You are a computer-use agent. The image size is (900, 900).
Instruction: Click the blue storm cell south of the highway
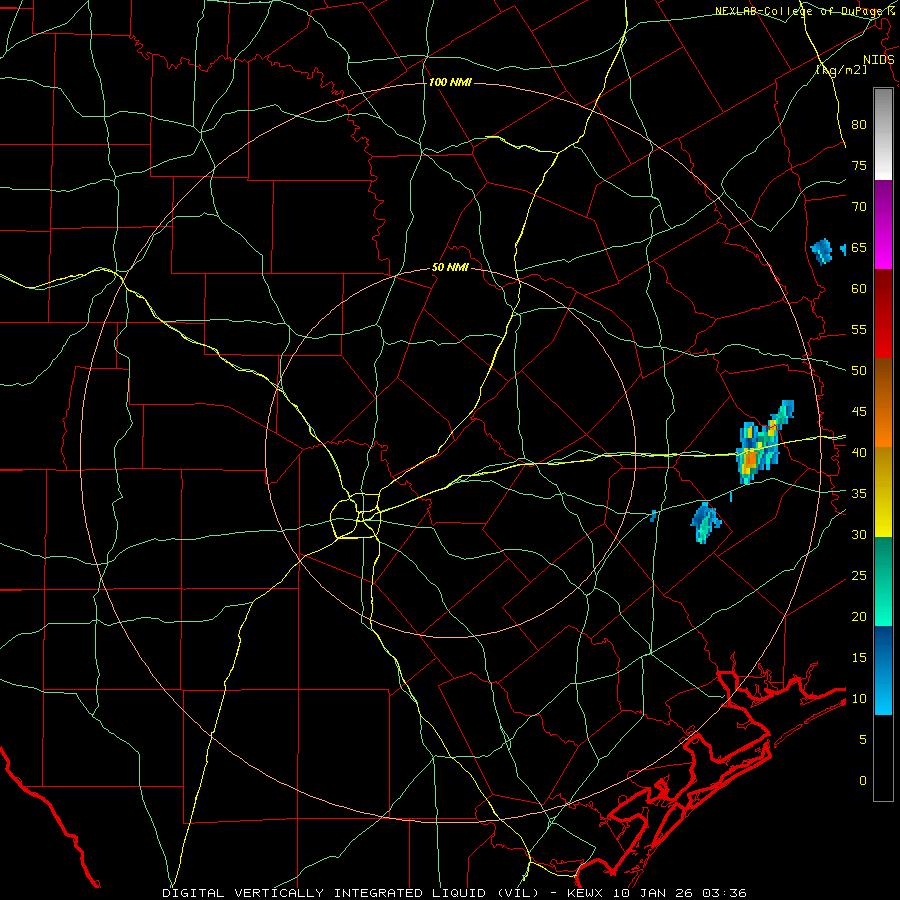(x=705, y=522)
